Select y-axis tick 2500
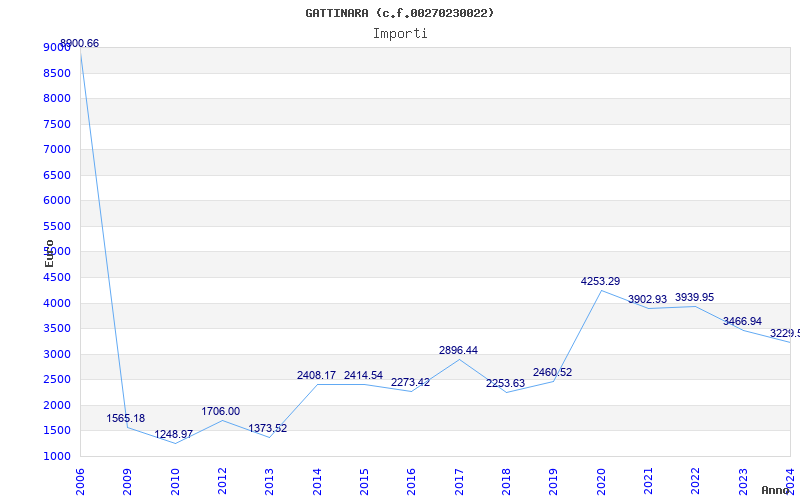This screenshot has height=500, width=800. 57,380
